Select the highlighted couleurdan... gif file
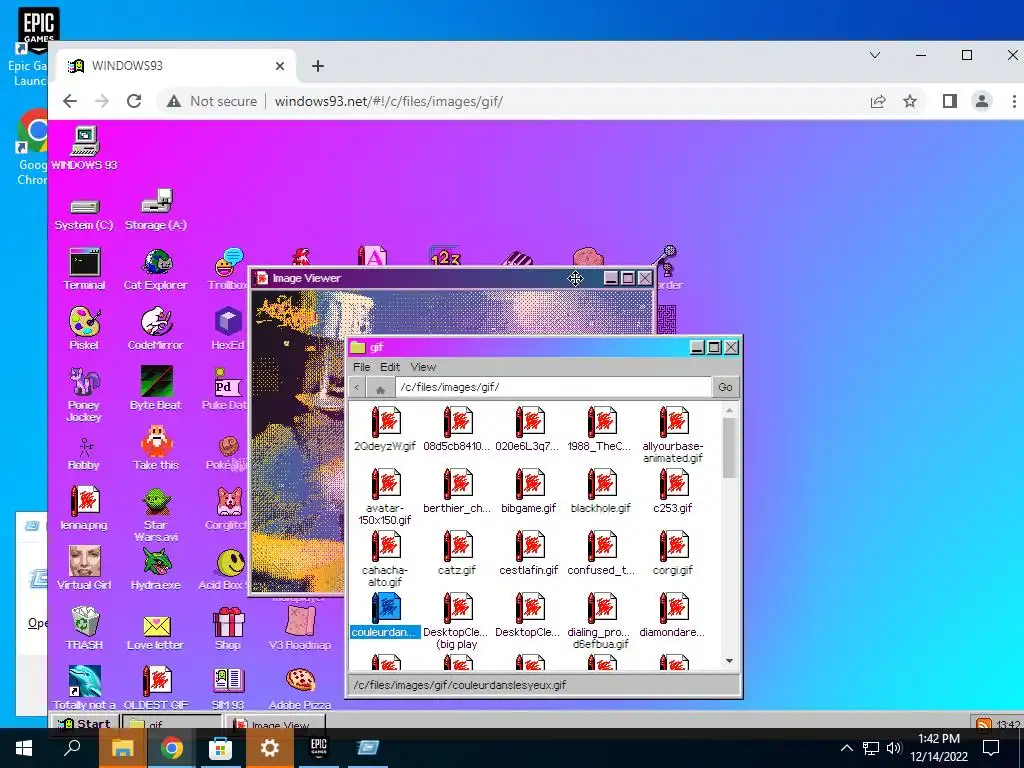 385,608
